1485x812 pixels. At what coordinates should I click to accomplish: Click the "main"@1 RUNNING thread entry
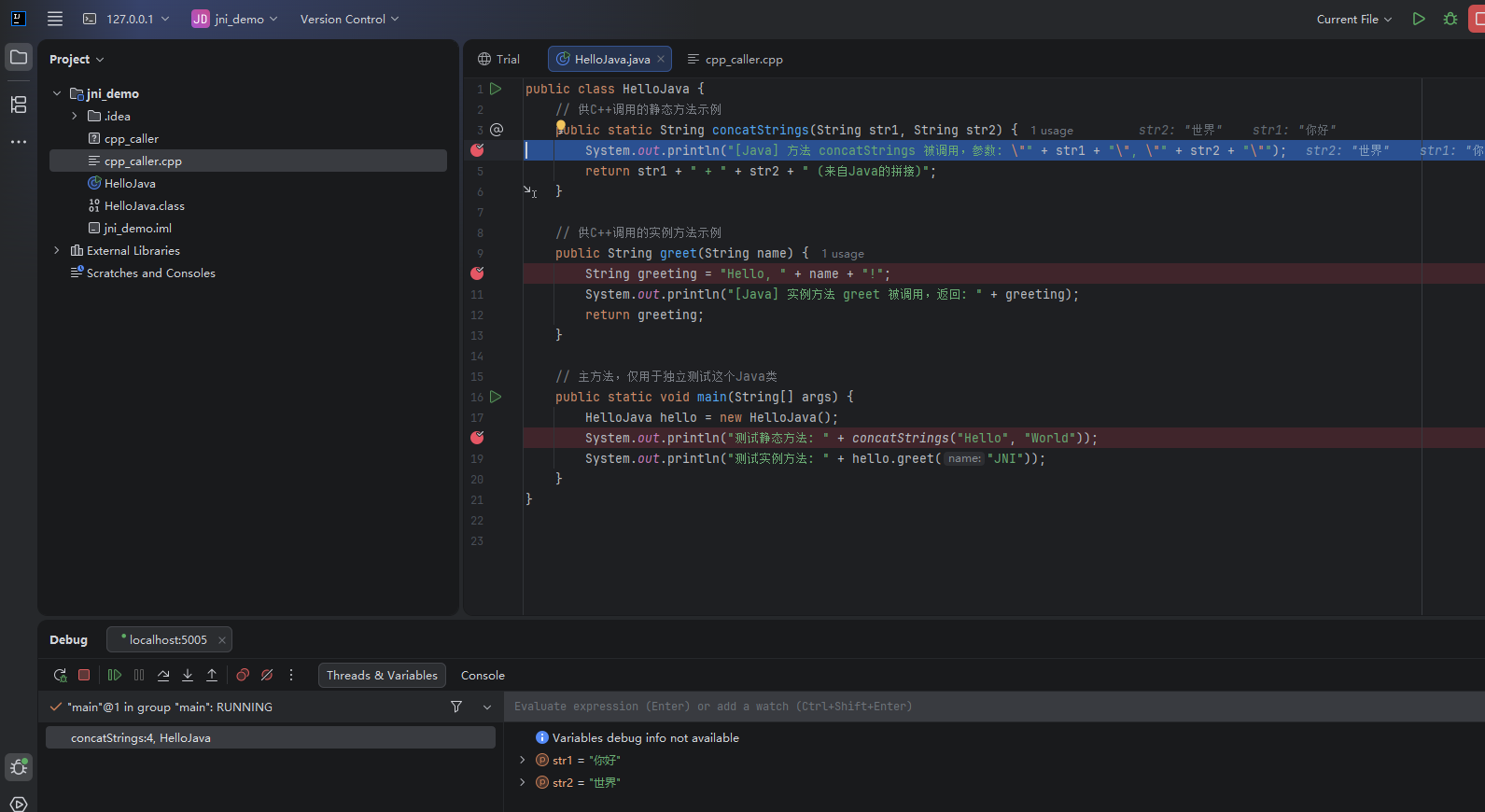click(x=170, y=707)
